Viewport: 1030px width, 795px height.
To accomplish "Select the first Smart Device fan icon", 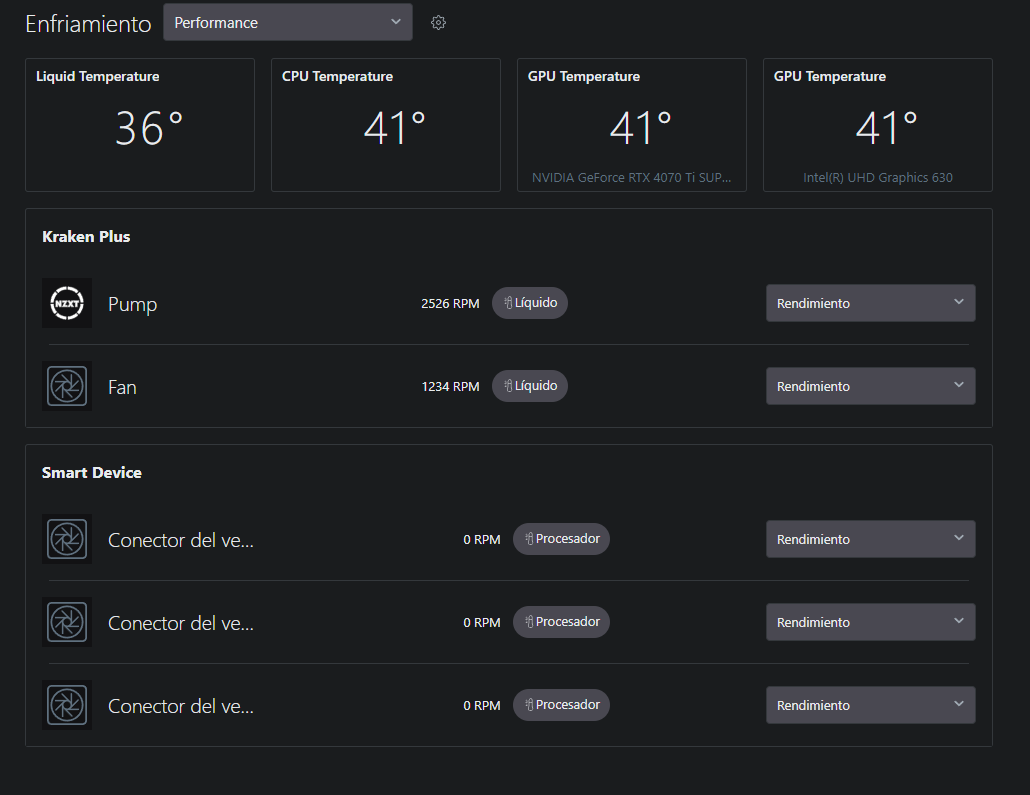I will point(67,539).
